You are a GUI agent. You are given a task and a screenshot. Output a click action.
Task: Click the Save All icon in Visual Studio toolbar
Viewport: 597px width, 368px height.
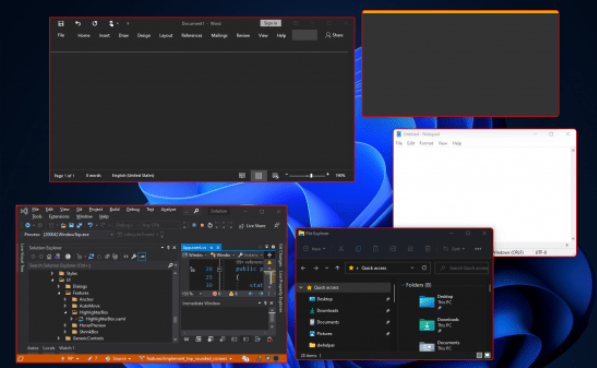[x=79, y=225]
